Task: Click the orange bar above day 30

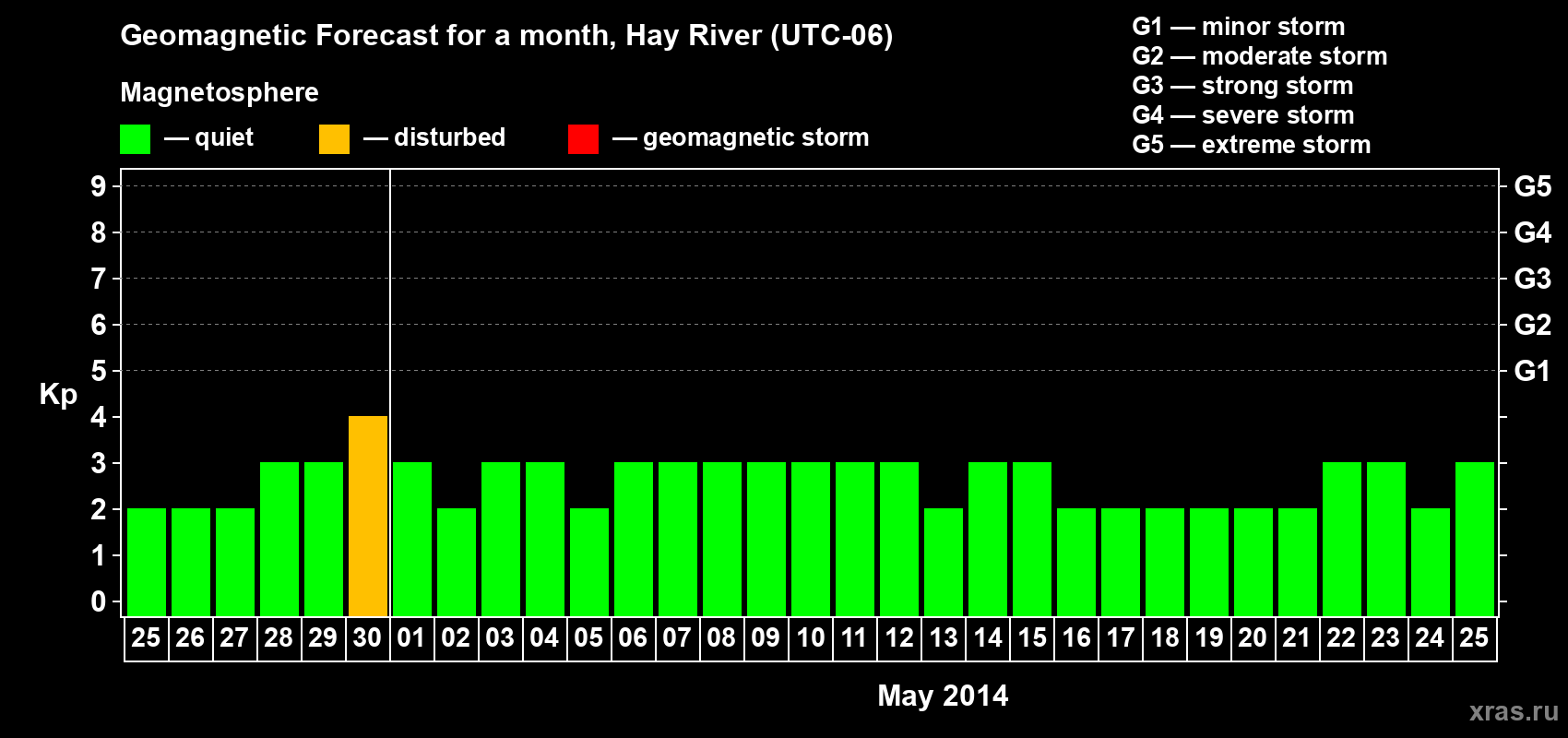Action: pyautogui.click(x=368, y=516)
